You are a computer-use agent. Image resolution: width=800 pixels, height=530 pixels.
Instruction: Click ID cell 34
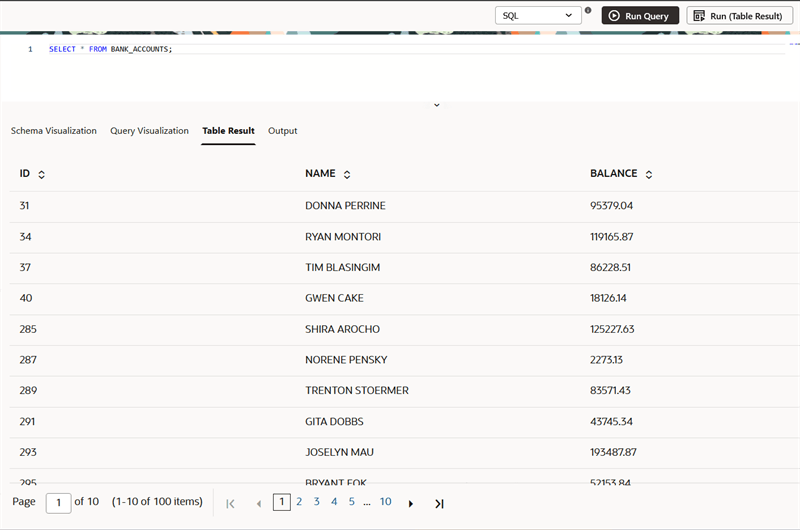tap(25, 237)
